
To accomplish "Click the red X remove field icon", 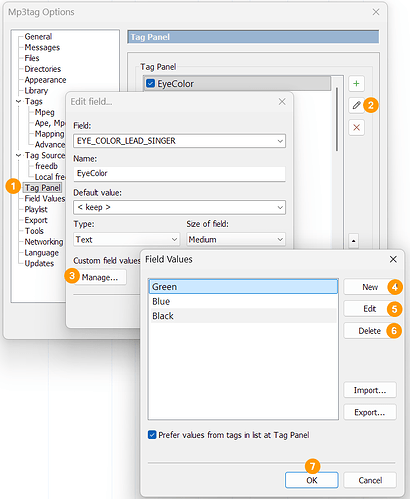I will click(356, 127).
